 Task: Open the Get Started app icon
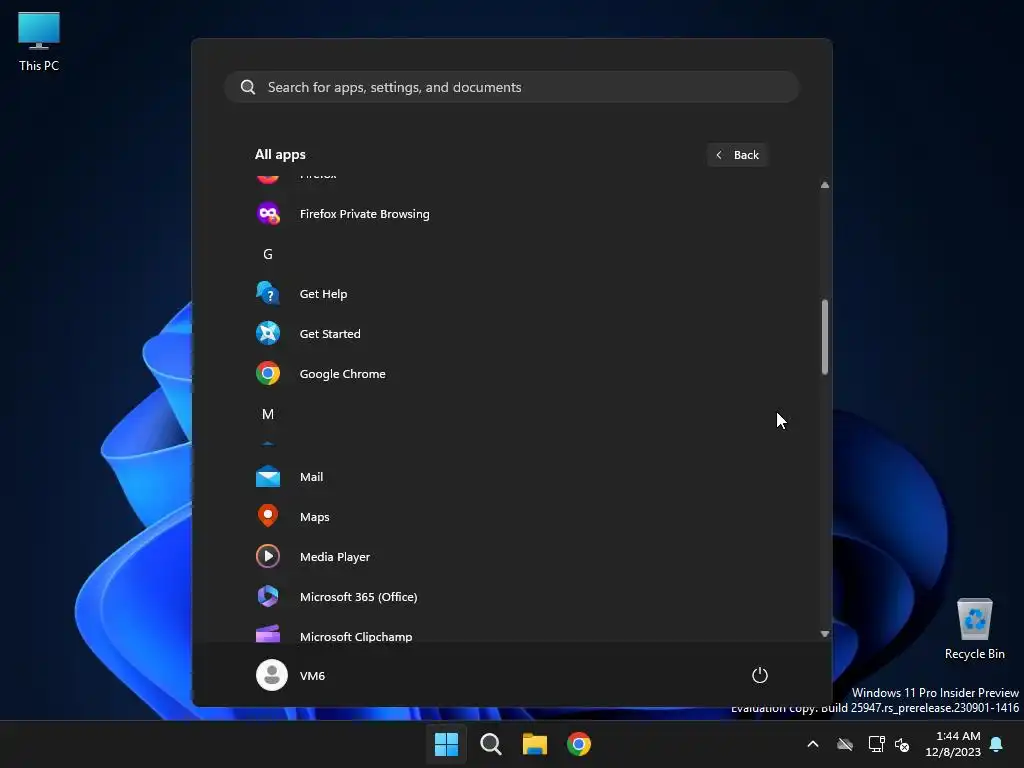pyautogui.click(x=268, y=333)
